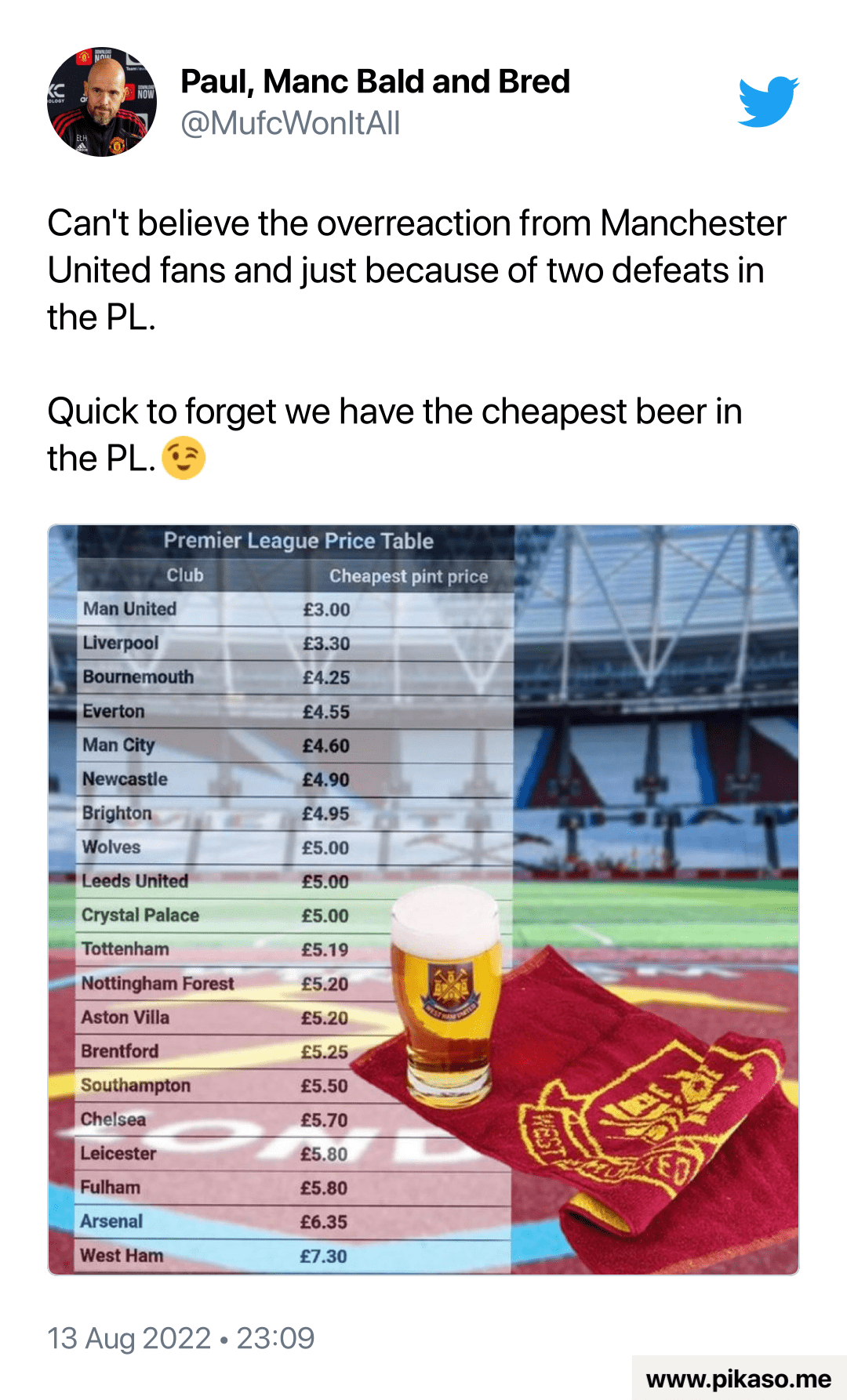The image size is (847, 1400).
Task: Click the West Ham crest on beer glass
Action: (x=451, y=990)
